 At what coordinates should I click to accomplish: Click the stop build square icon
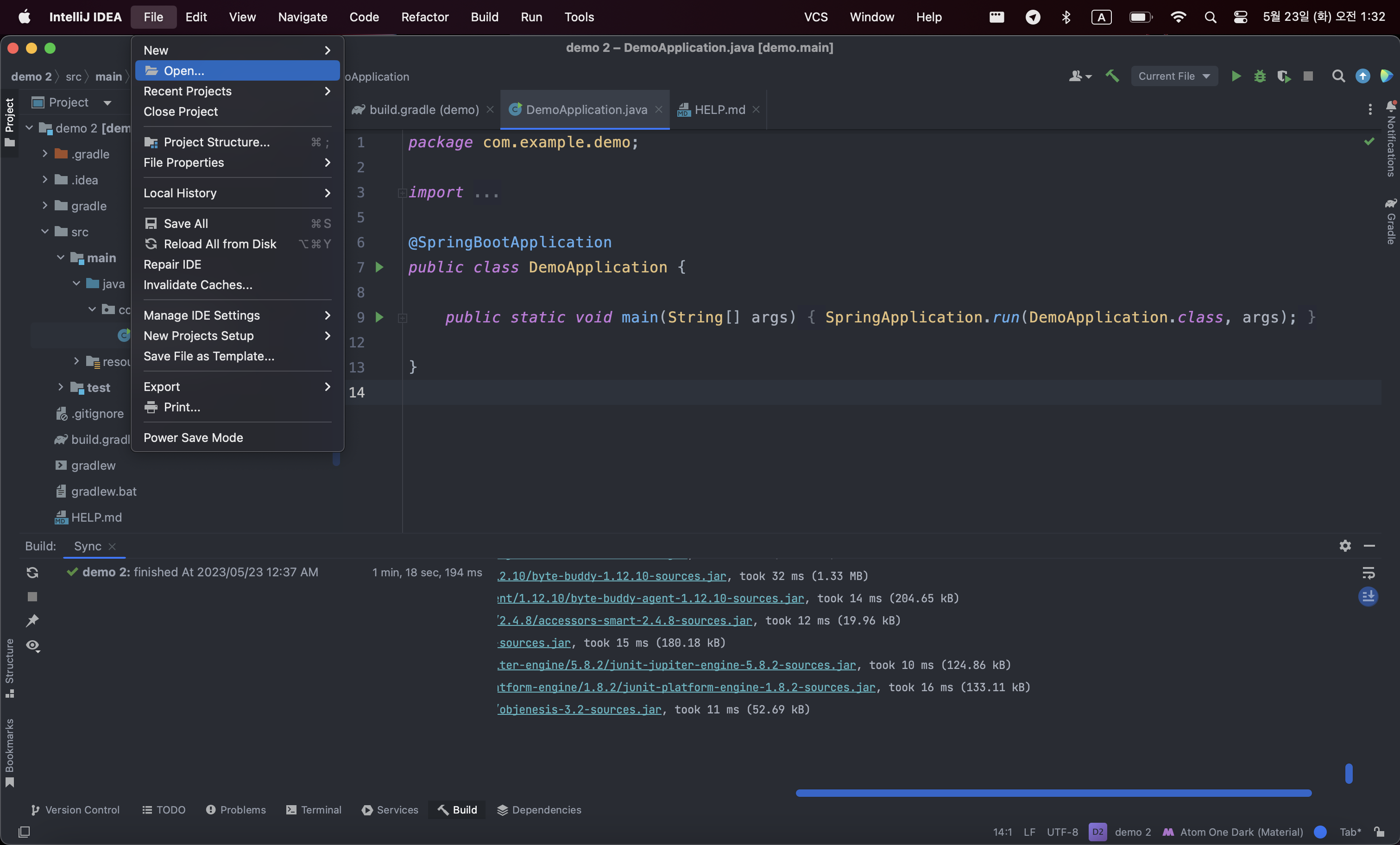(x=32, y=597)
